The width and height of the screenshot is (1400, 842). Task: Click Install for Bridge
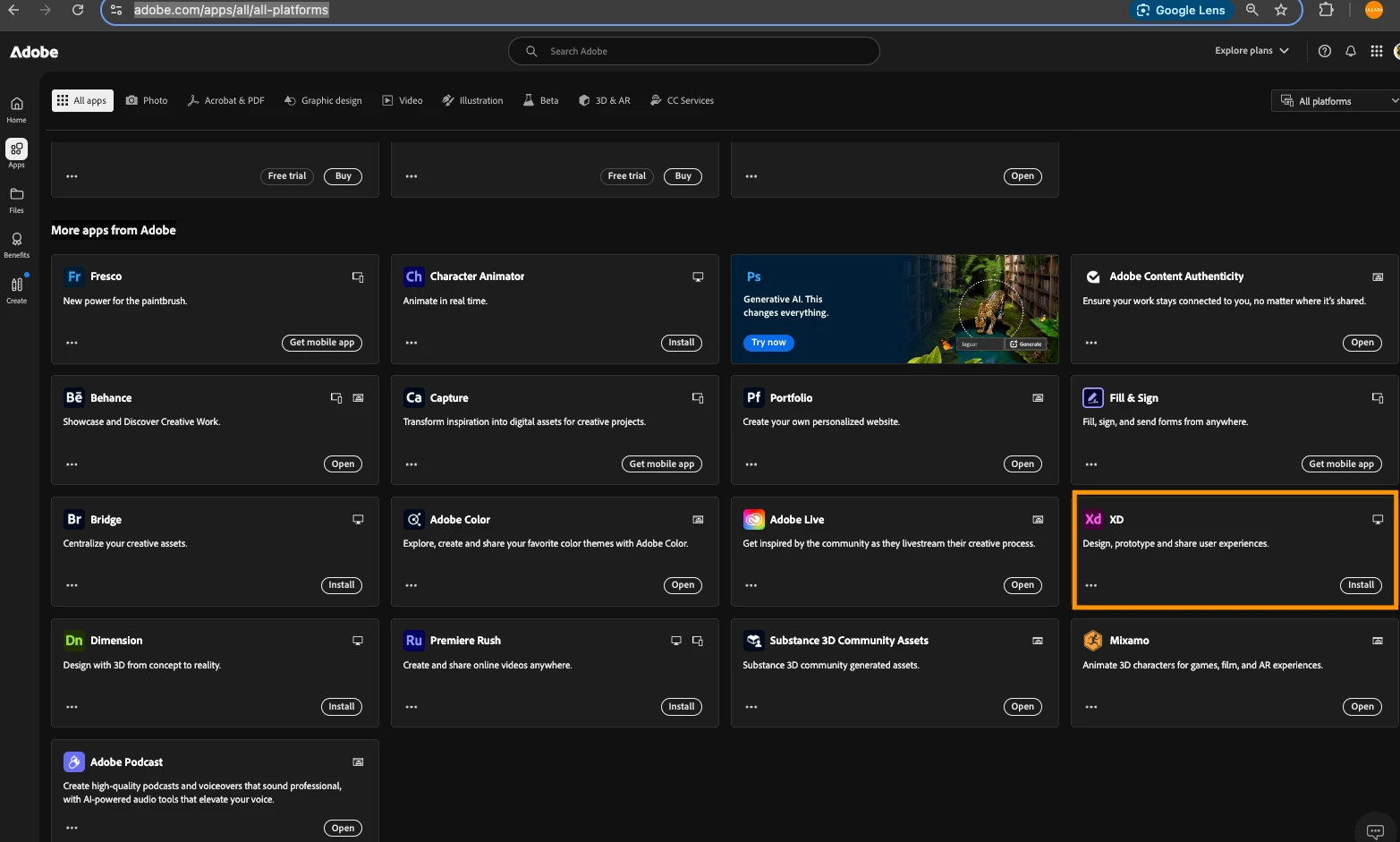point(342,585)
